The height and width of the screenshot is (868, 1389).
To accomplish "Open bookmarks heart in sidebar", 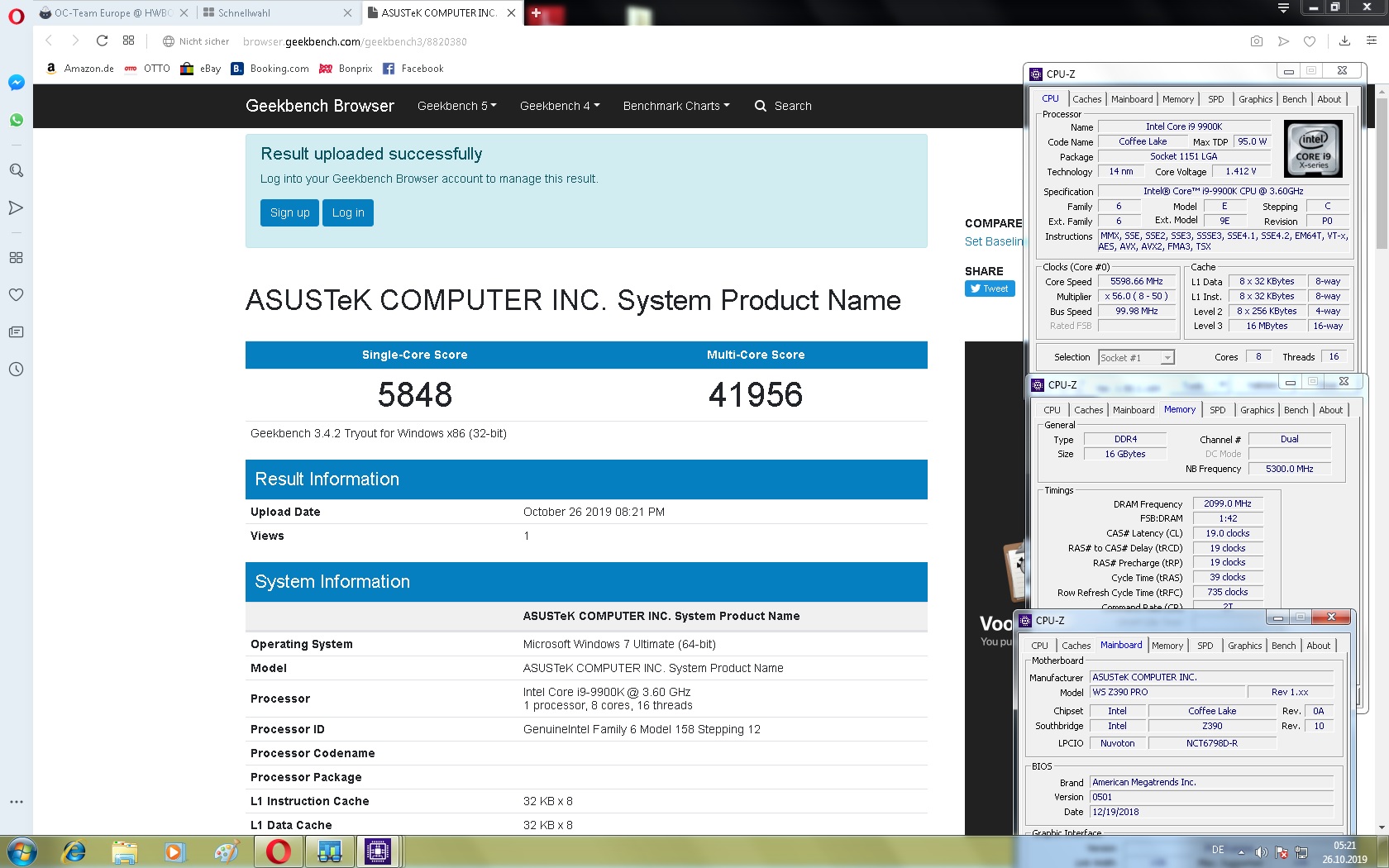I will click(16, 294).
